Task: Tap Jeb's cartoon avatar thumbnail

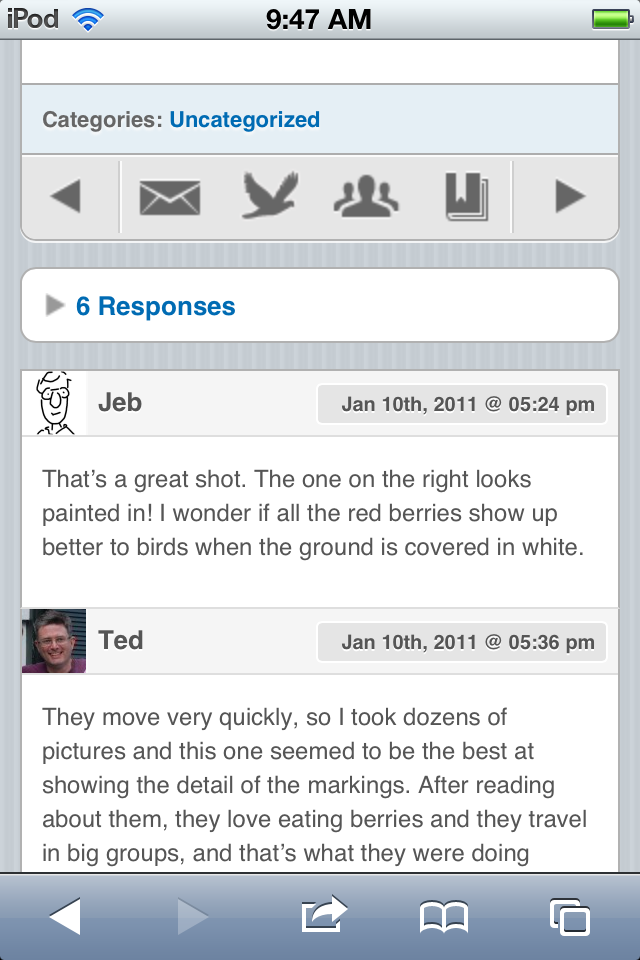Action: click(x=54, y=403)
